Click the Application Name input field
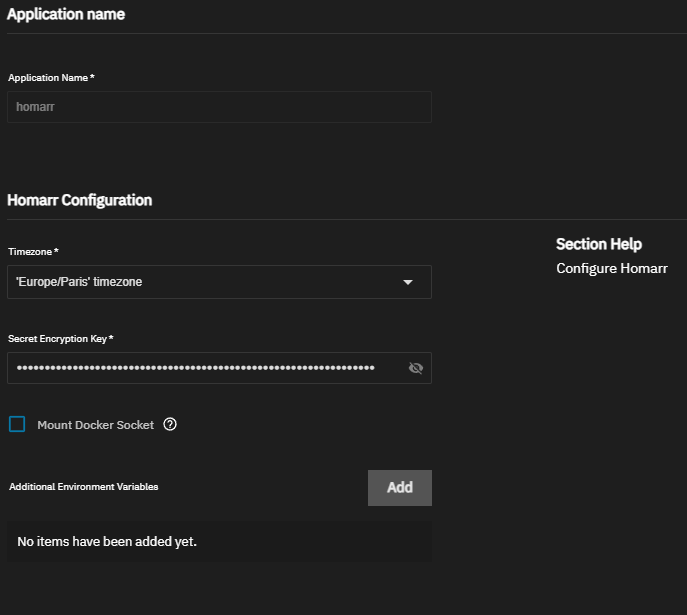The image size is (687, 615). (x=219, y=107)
